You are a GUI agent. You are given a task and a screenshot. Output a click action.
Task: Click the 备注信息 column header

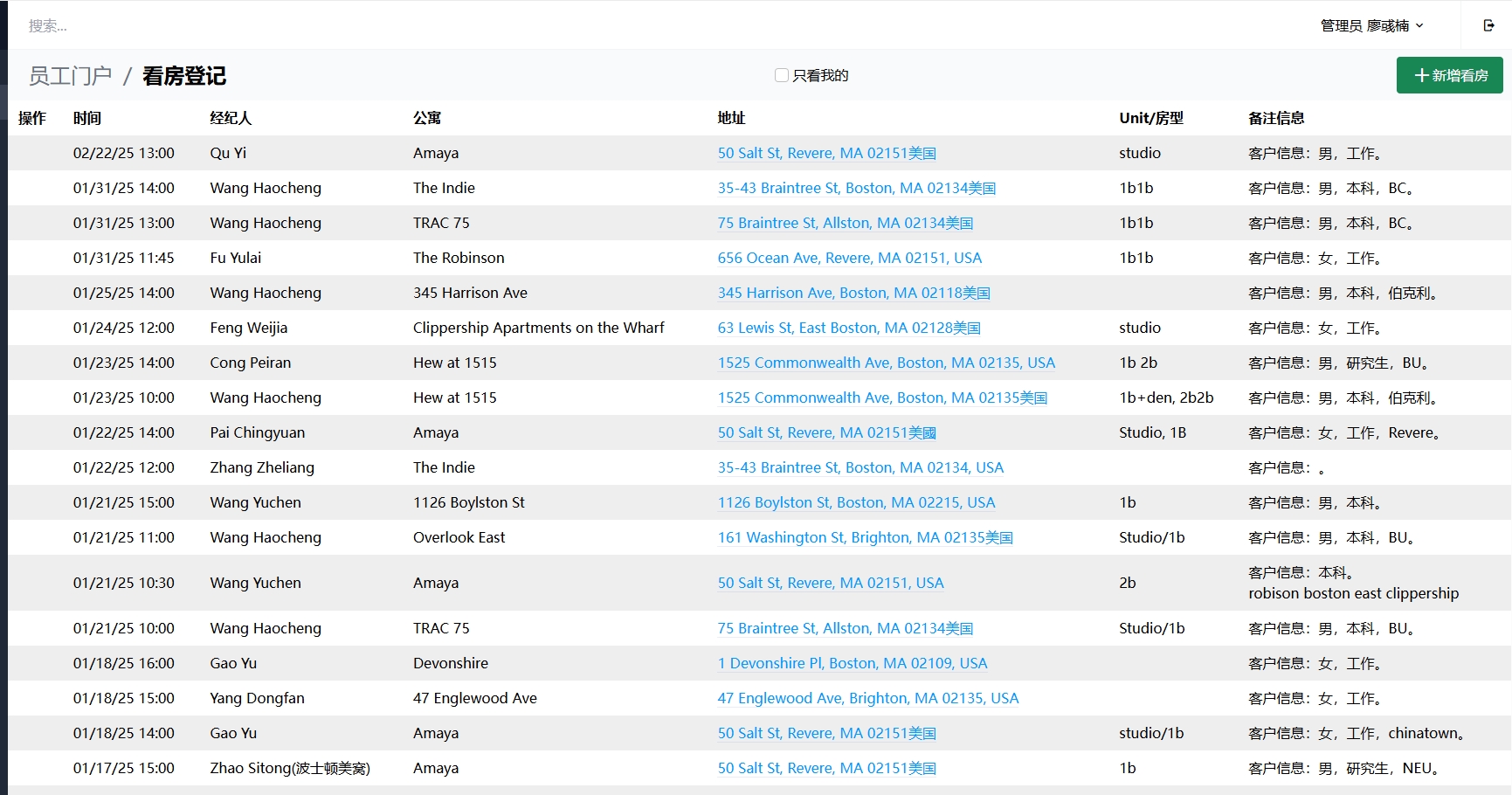1275,118
